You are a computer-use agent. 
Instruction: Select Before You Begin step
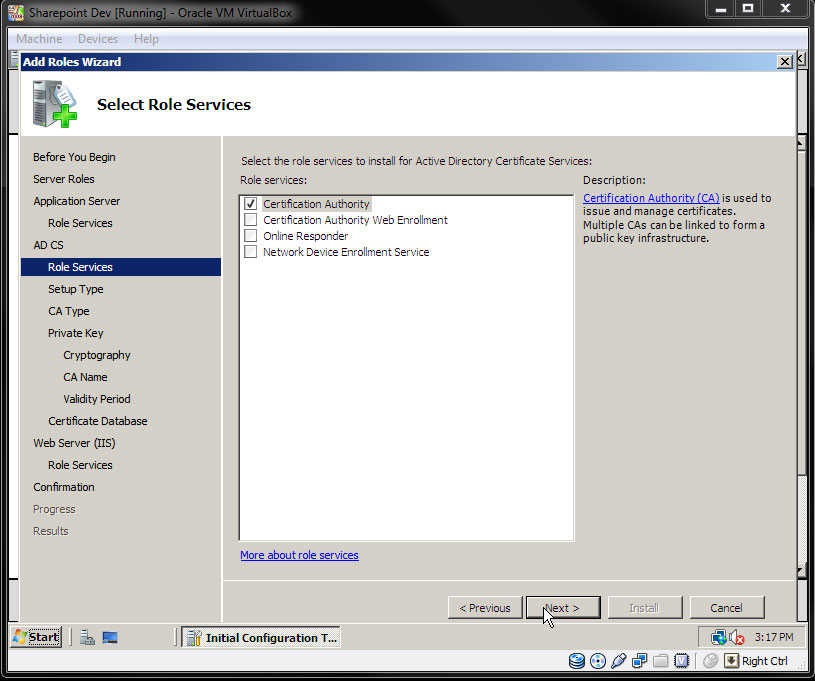(x=74, y=157)
